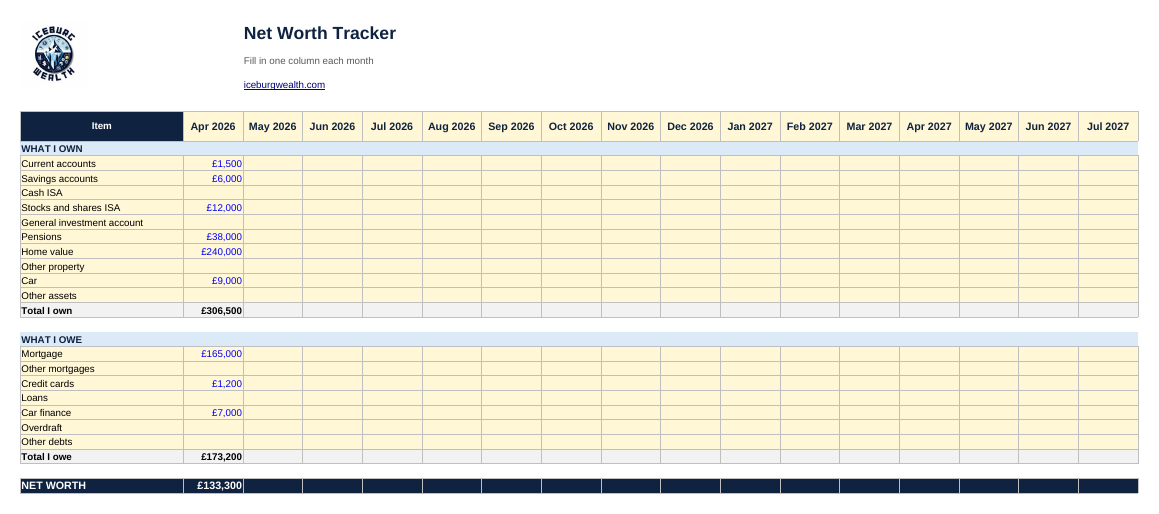Select the Other mortgages row label

pyautogui.click(x=102, y=368)
